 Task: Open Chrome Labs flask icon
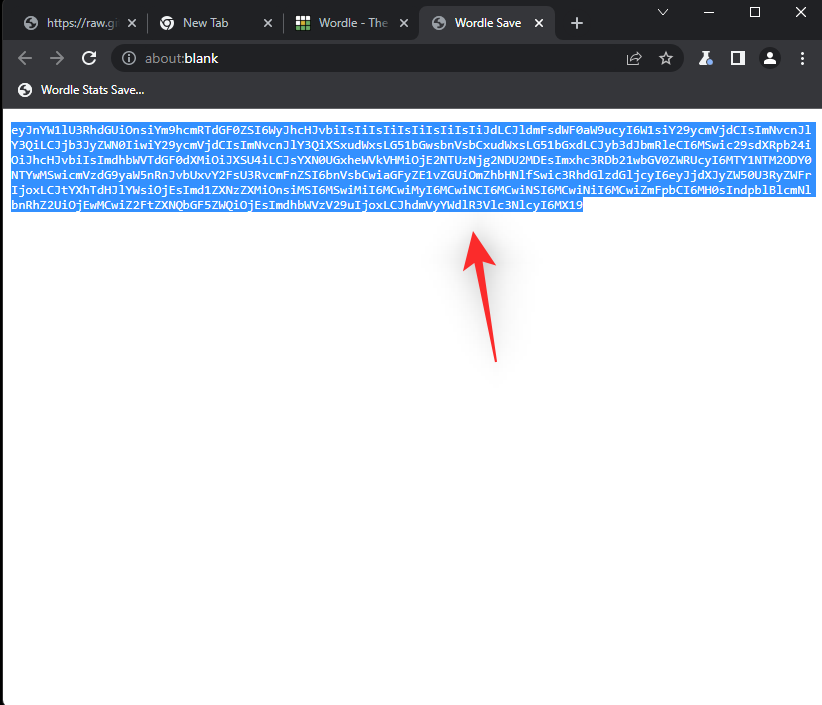point(705,58)
